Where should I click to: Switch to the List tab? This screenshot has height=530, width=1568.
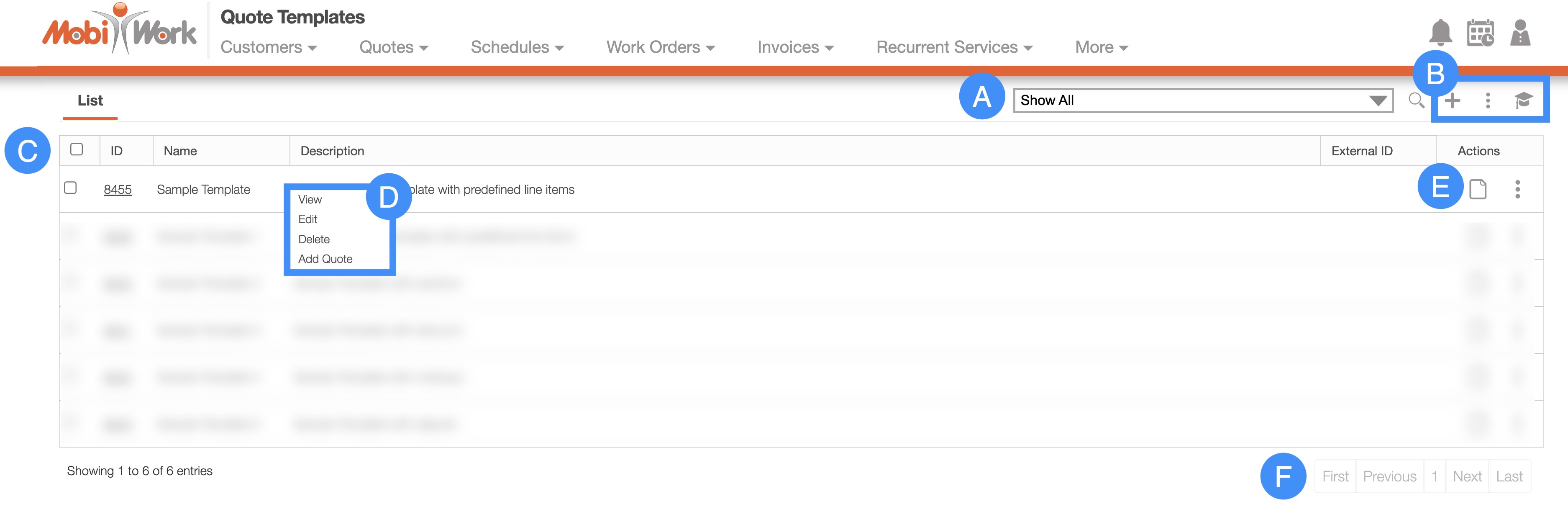[x=90, y=100]
